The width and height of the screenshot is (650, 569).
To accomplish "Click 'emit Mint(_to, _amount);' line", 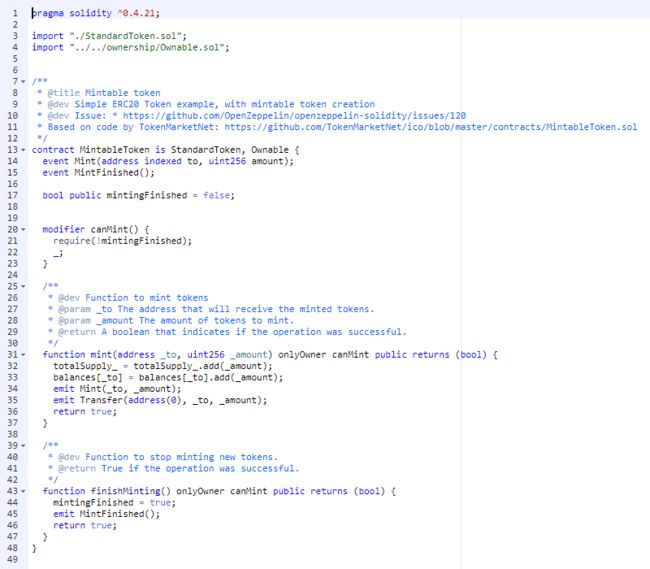I will [x=117, y=389].
